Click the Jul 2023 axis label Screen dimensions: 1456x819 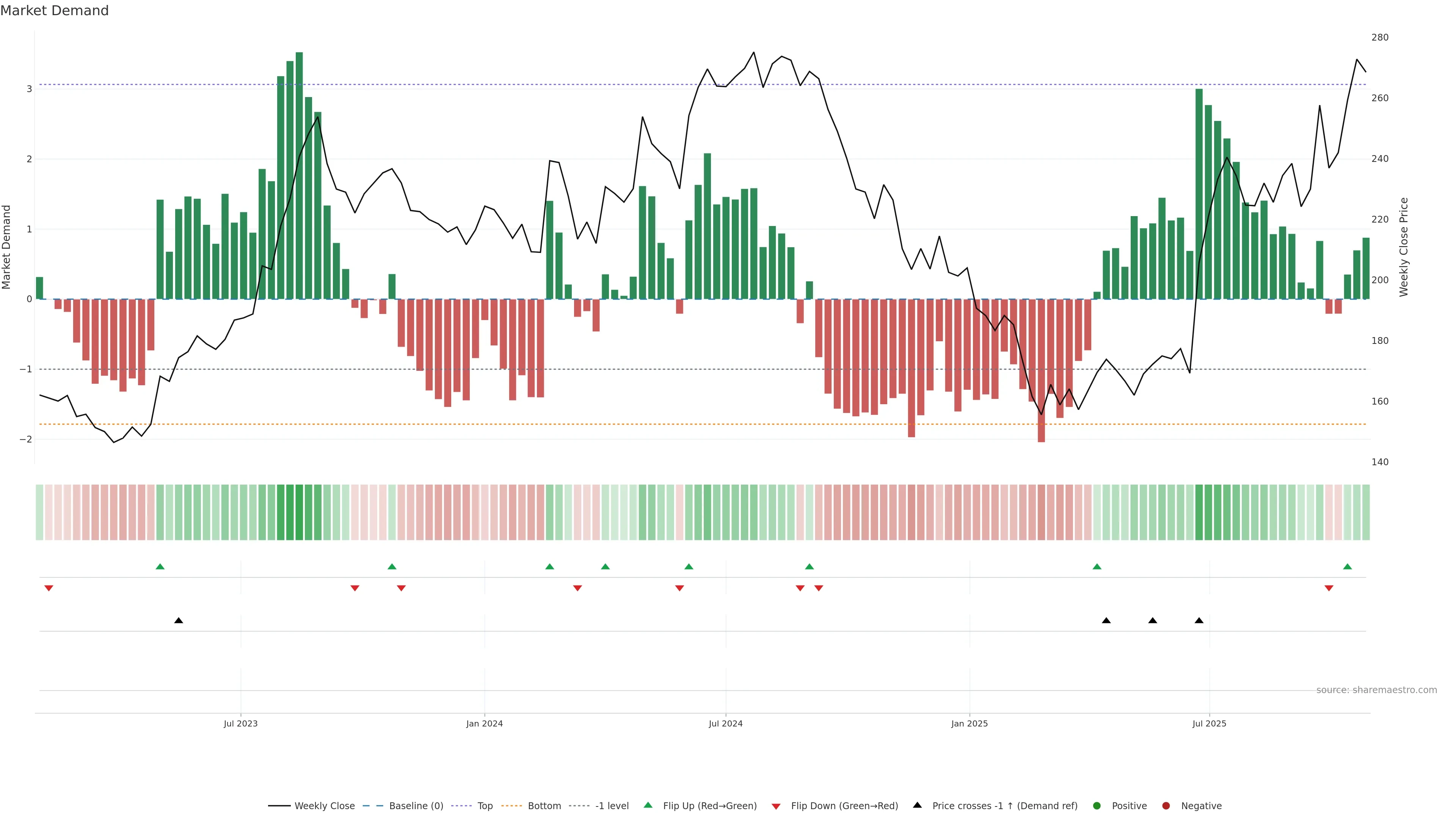[240, 724]
